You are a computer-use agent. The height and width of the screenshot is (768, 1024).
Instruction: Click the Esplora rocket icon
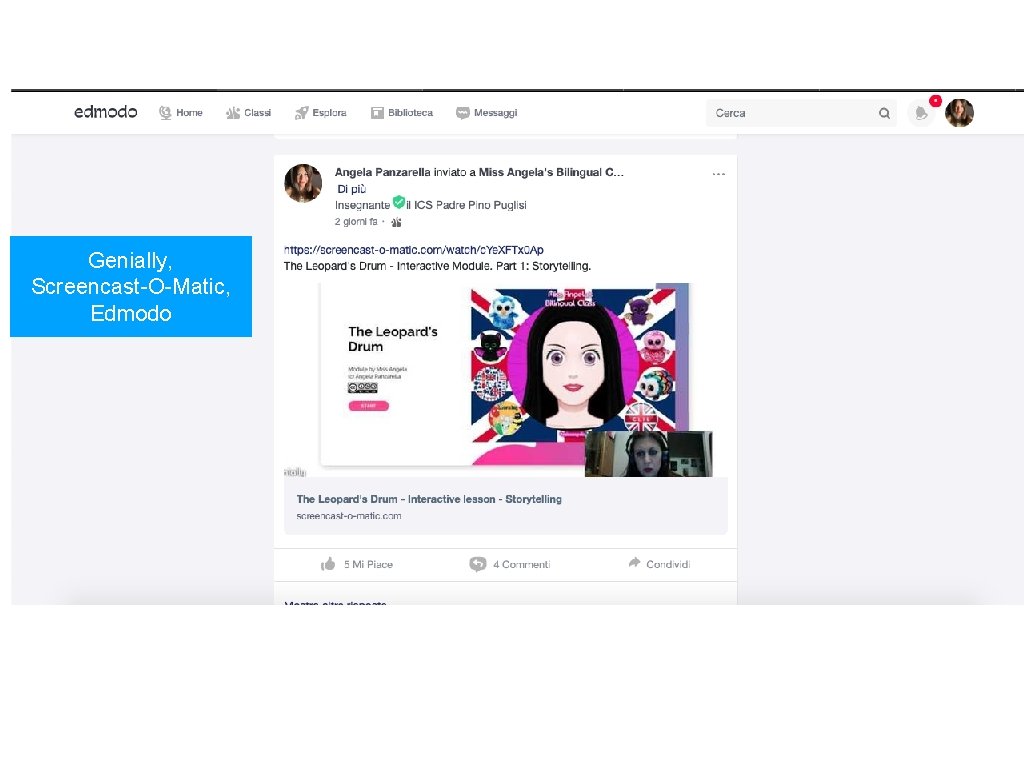coord(301,113)
